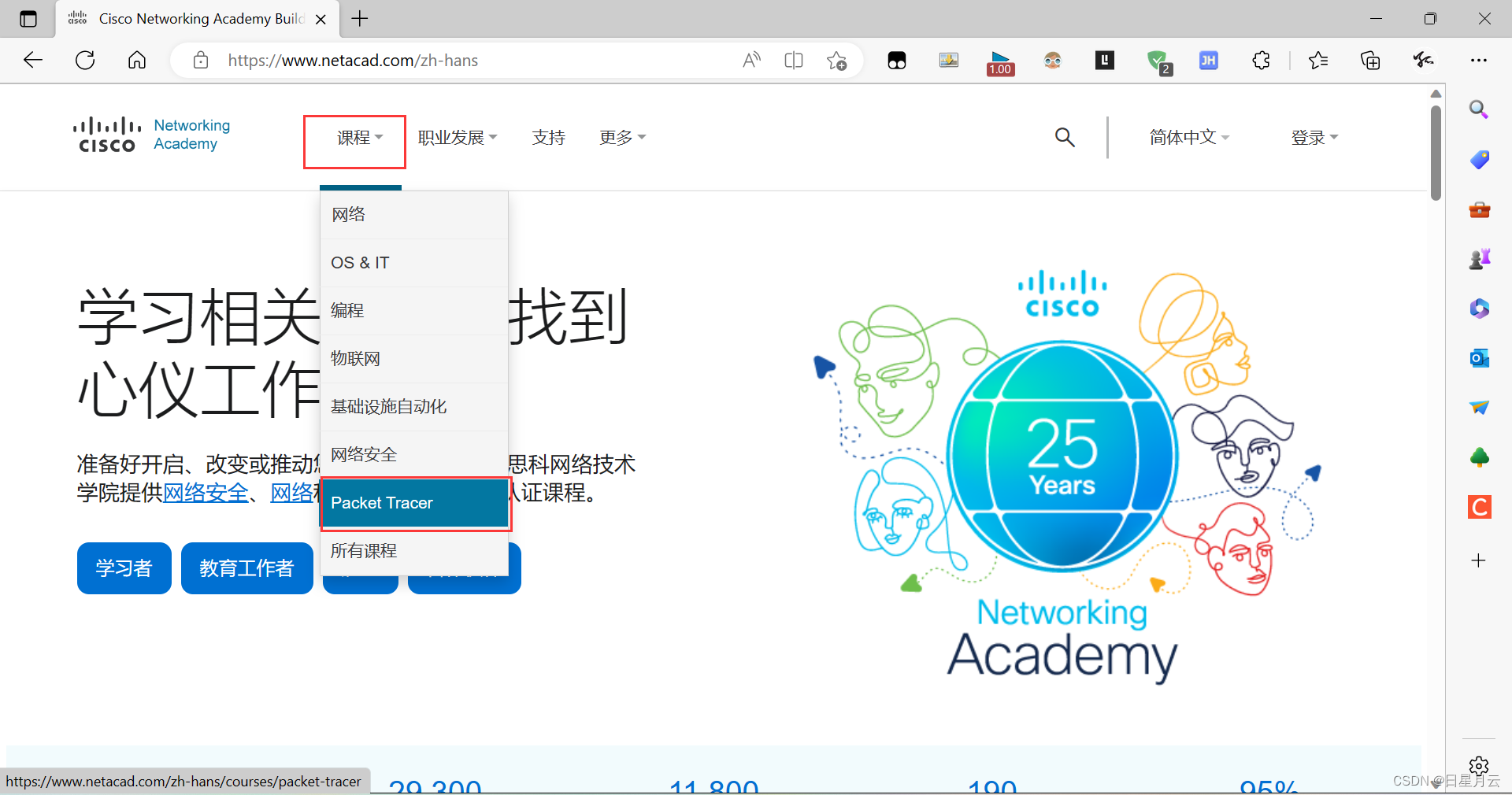This screenshot has width=1512, height=795.
Task: Select 网络安全 in the dropdown menu
Action: 414,455
